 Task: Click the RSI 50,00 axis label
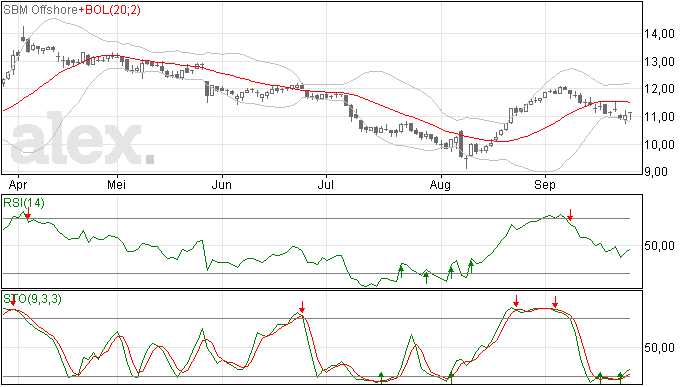[x=659, y=246]
